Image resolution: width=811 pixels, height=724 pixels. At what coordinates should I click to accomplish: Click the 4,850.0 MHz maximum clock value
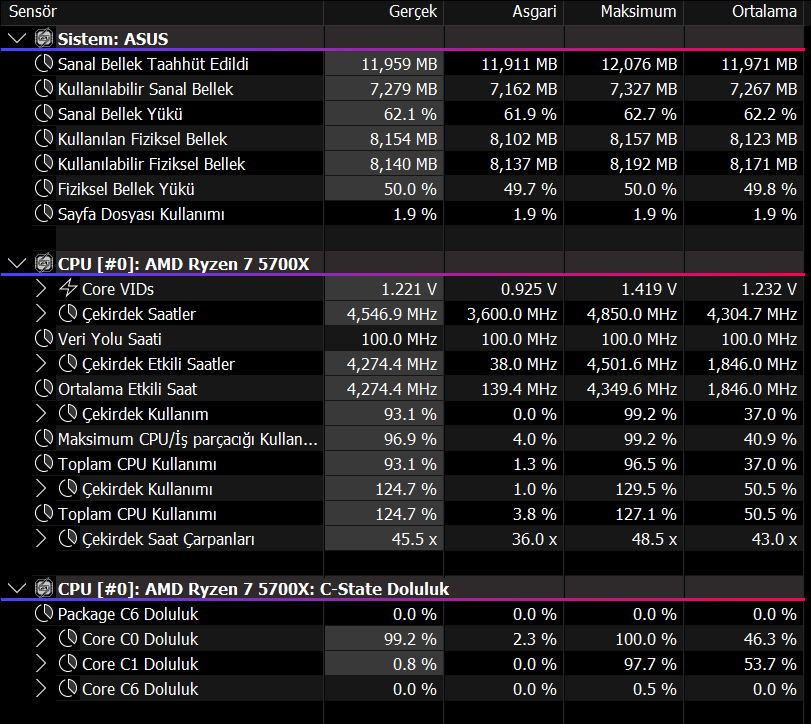click(x=632, y=314)
